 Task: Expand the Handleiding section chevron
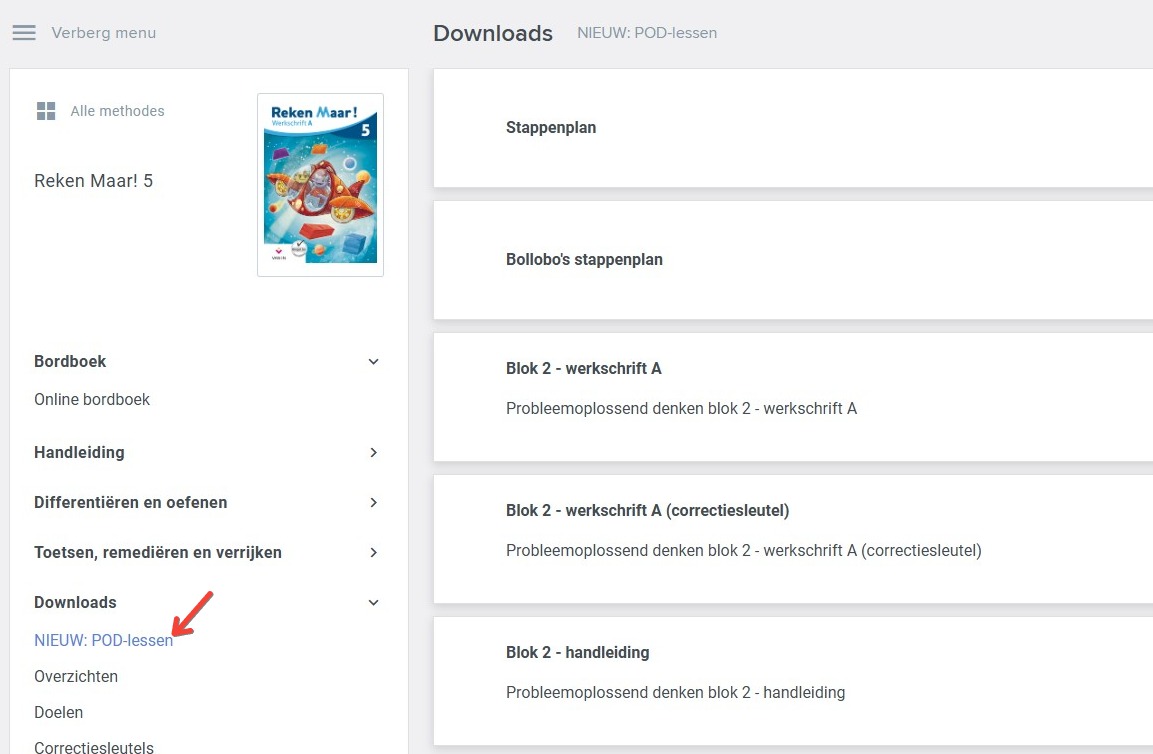coord(373,453)
